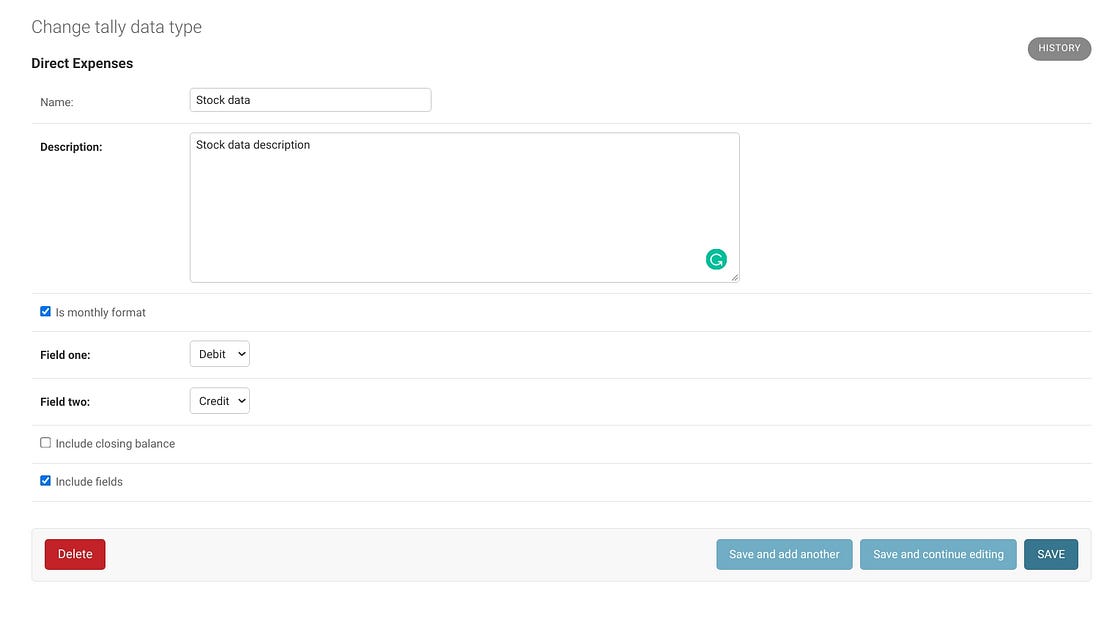Toggle the "Is monthly format" label
Image resolution: width=1104 pixels, height=624 pixels.
click(102, 311)
